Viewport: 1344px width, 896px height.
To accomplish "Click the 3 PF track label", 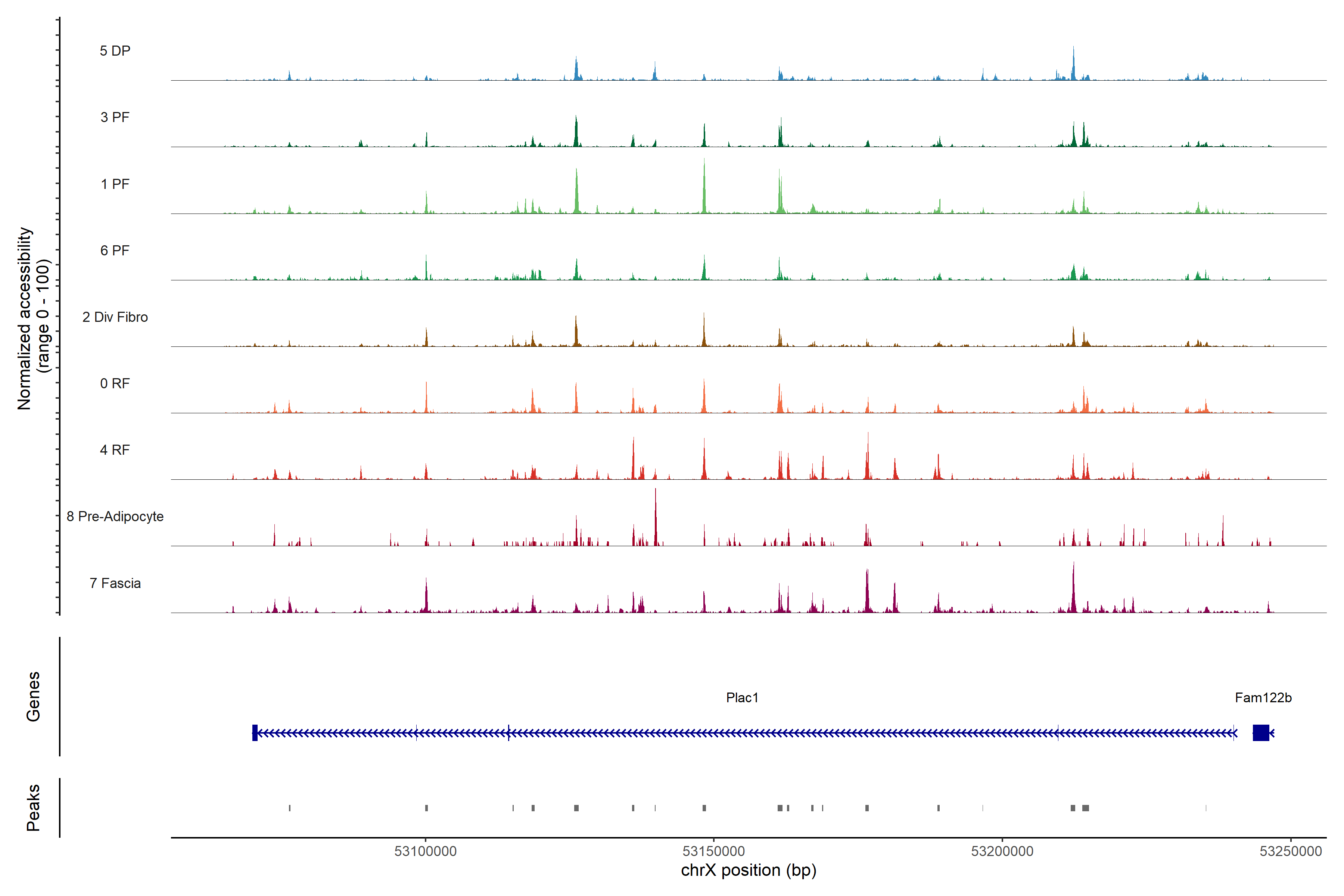I will [x=115, y=117].
